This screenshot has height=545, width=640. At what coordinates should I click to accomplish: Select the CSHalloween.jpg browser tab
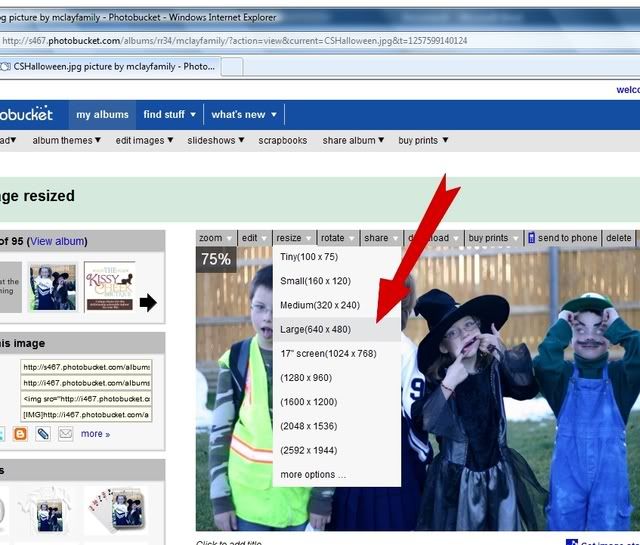point(110,67)
